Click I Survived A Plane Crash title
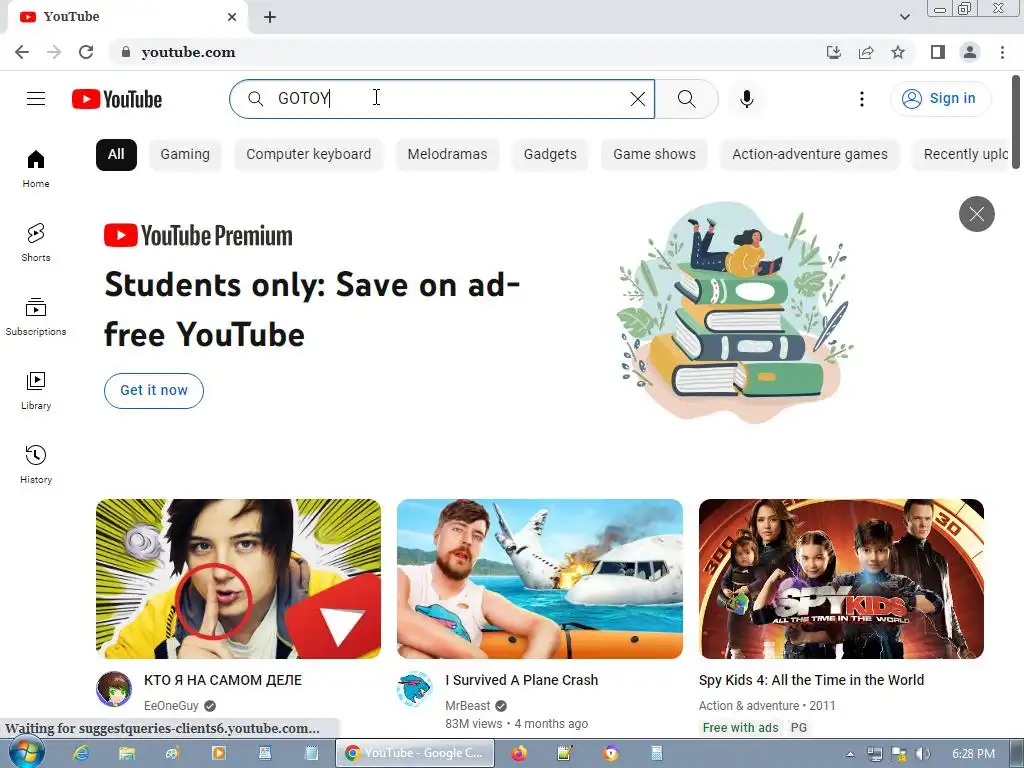Image resolution: width=1024 pixels, height=768 pixels. pos(522,680)
